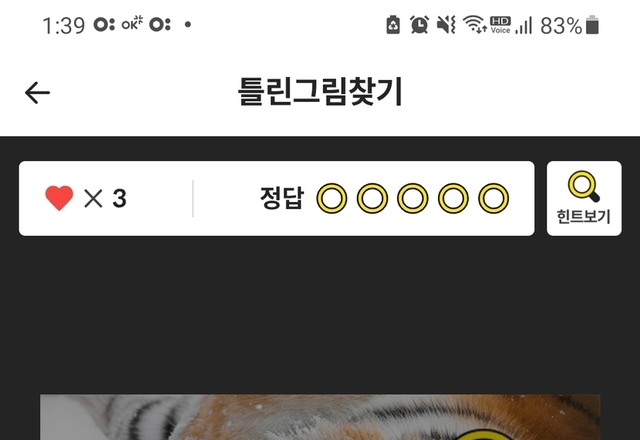The width and height of the screenshot is (640, 440).
Task: Tap the battery recycle status icon
Action: (393, 25)
